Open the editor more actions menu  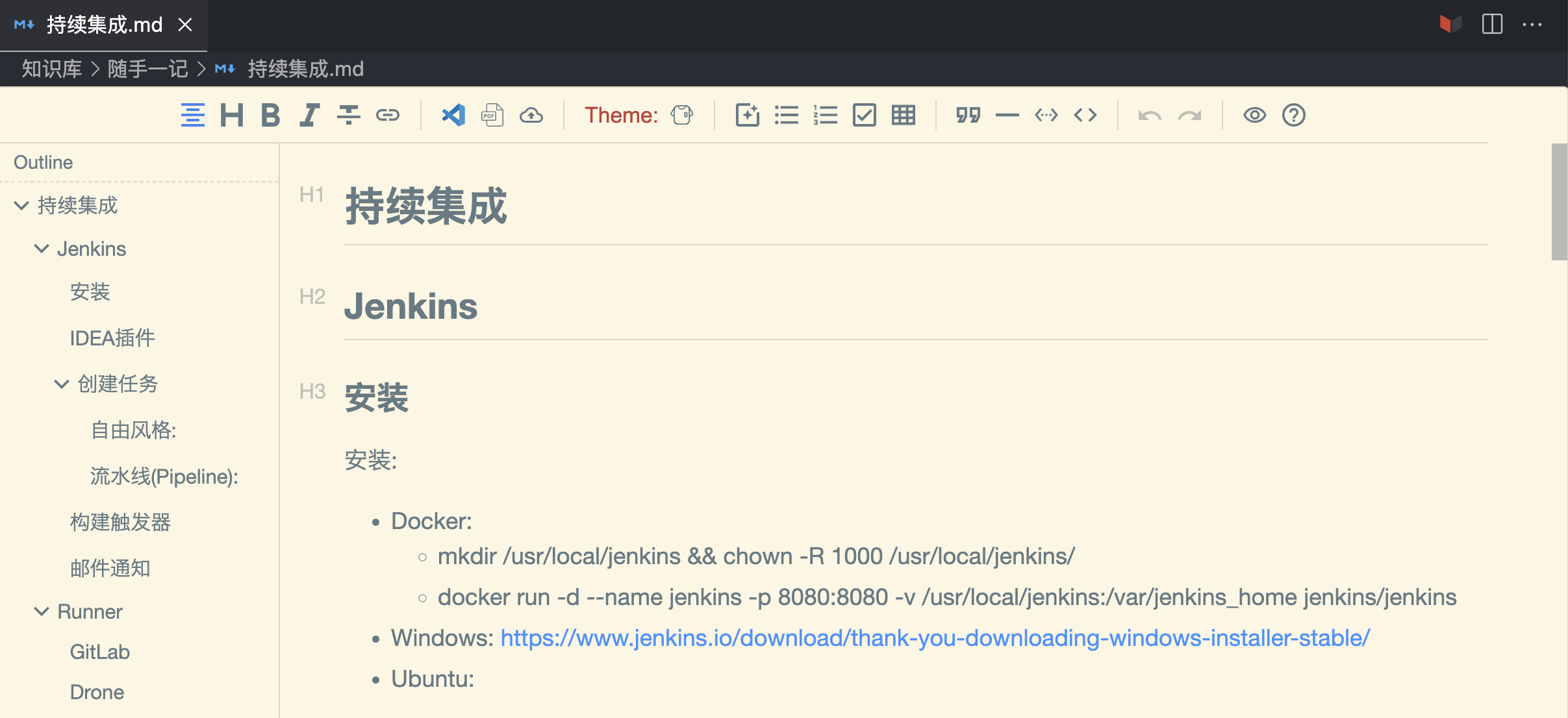pos(1532,25)
